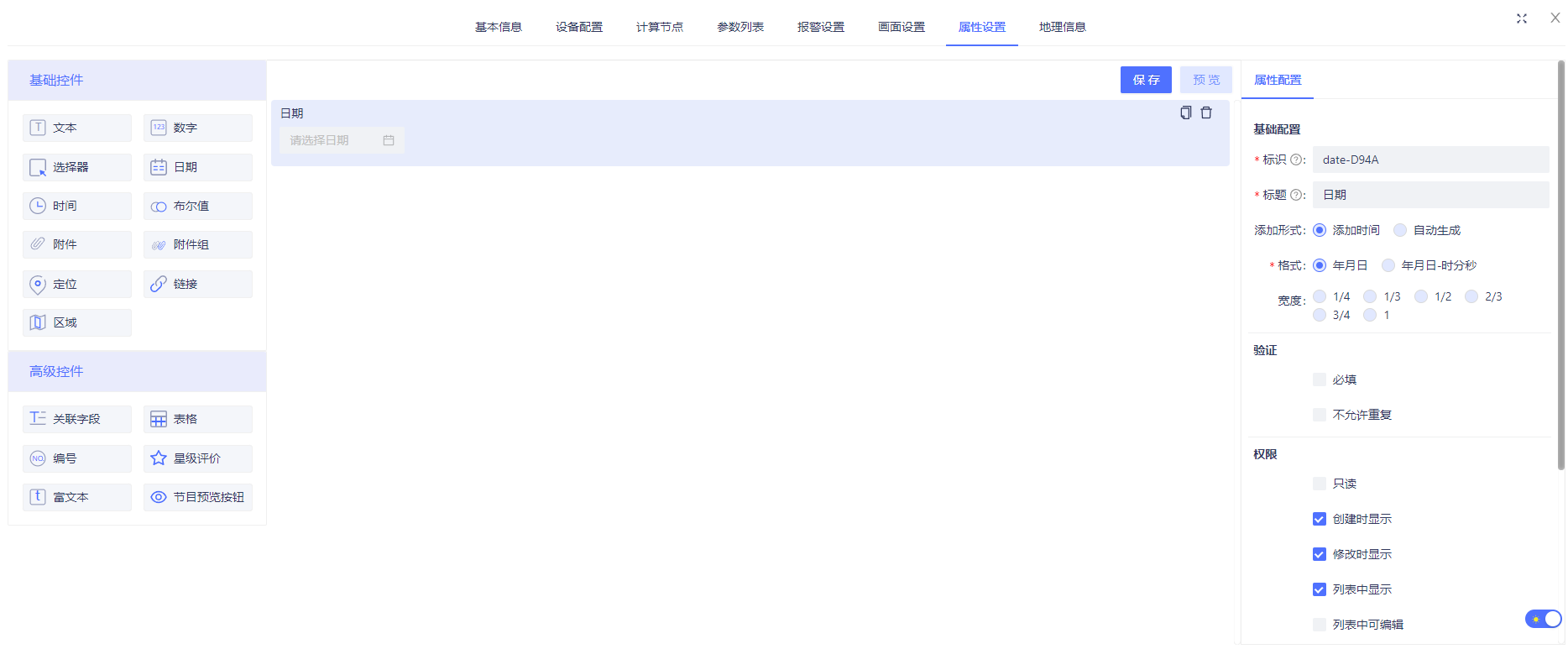The height and width of the screenshot is (649, 1568).
Task: Close the dialog with X icon
Action: point(1555,18)
